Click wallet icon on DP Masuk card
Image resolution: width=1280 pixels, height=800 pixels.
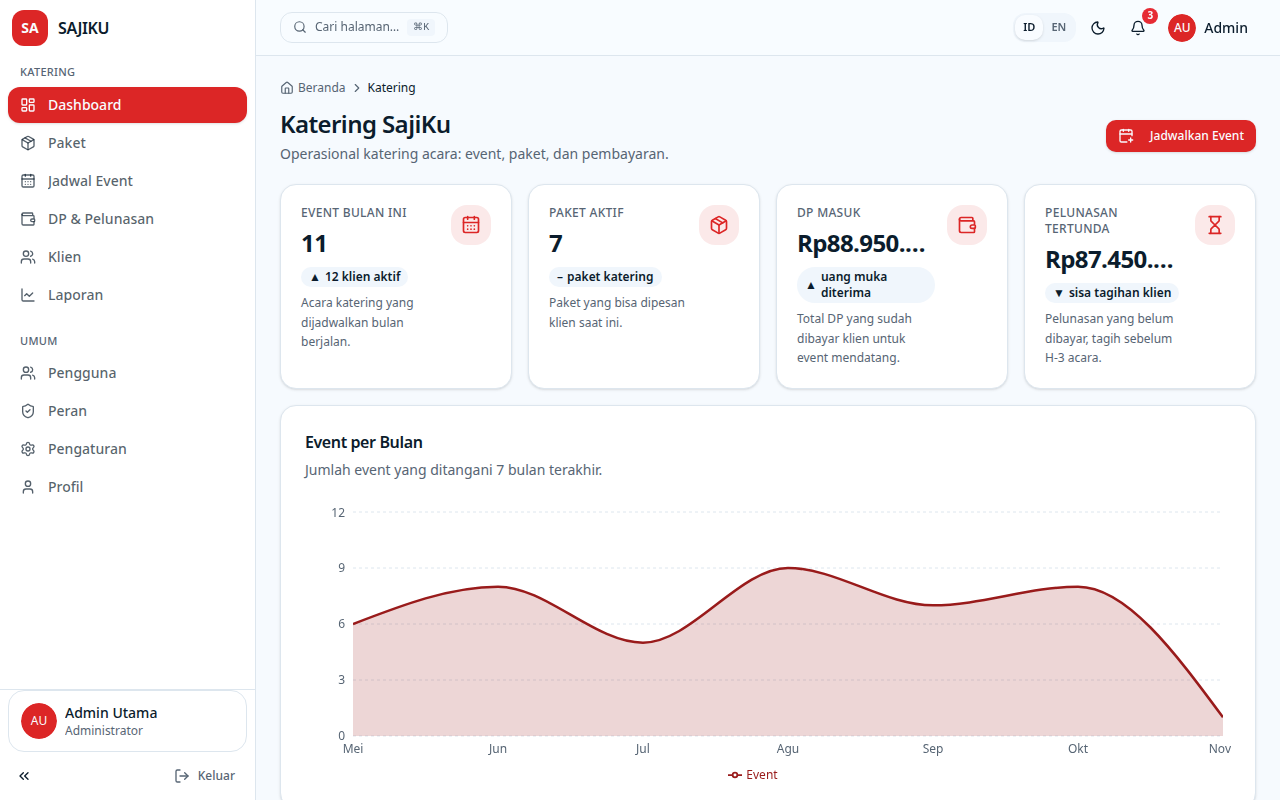point(967,225)
